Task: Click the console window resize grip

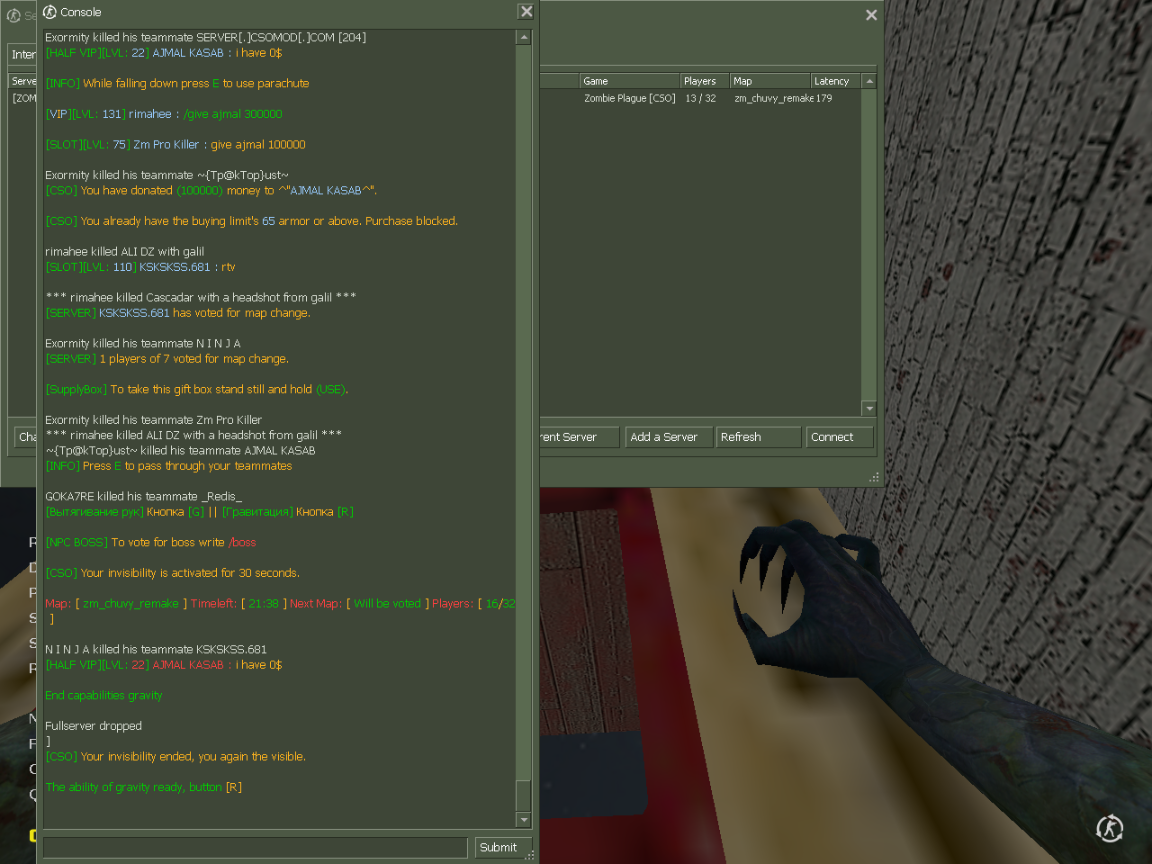Action: pos(531,856)
